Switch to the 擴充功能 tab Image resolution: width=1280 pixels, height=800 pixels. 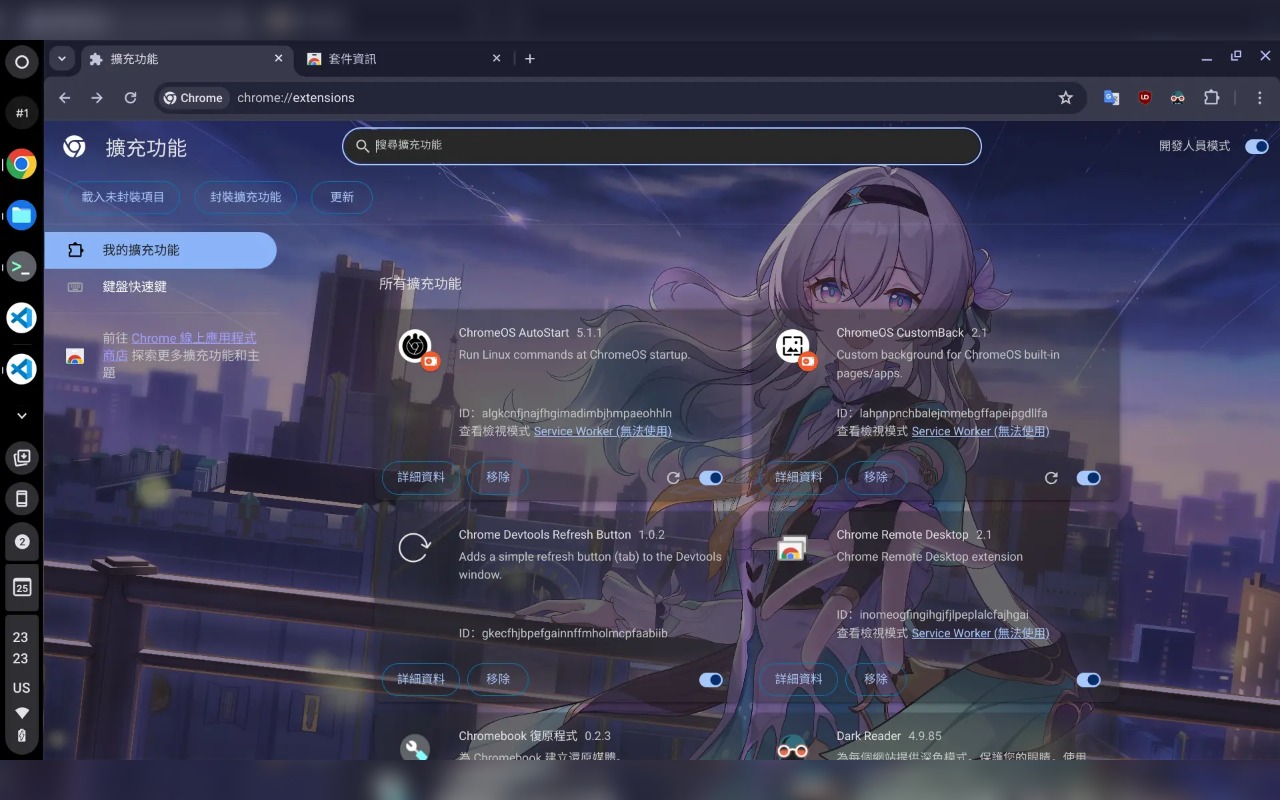pyautogui.click(x=188, y=59)
